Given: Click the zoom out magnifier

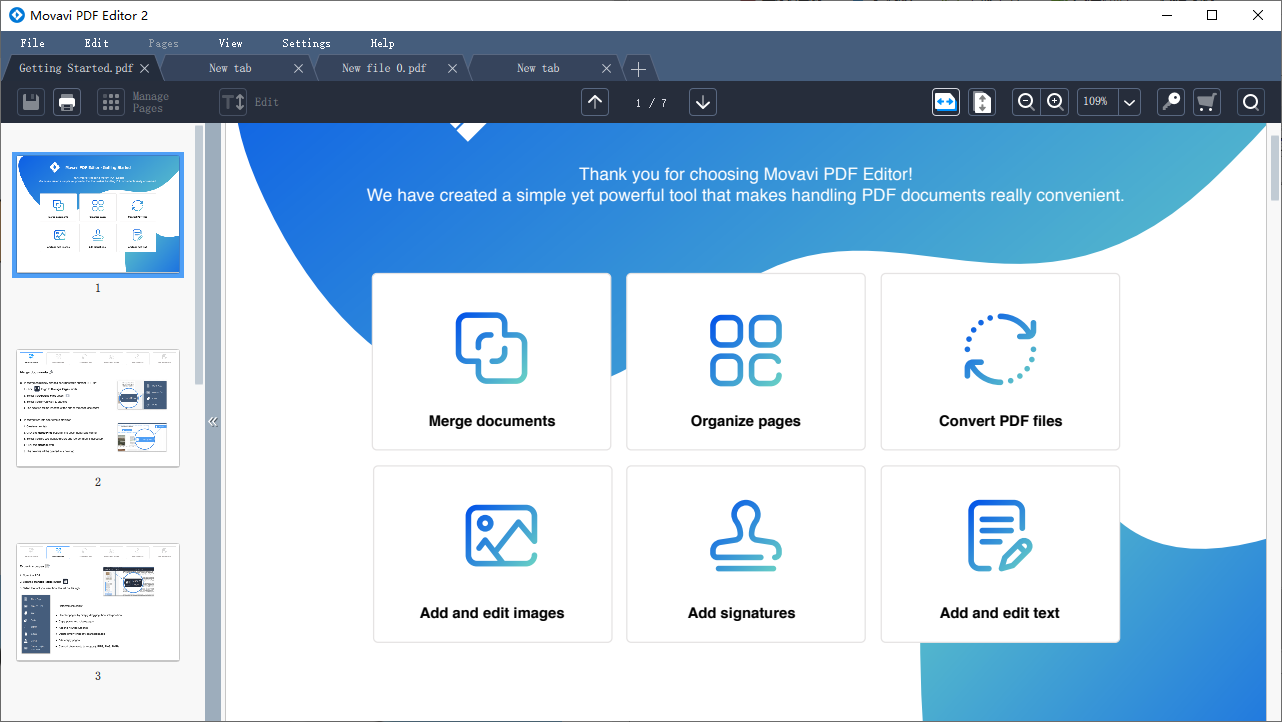Looking at the screenshot, I should coord(1026,102).
